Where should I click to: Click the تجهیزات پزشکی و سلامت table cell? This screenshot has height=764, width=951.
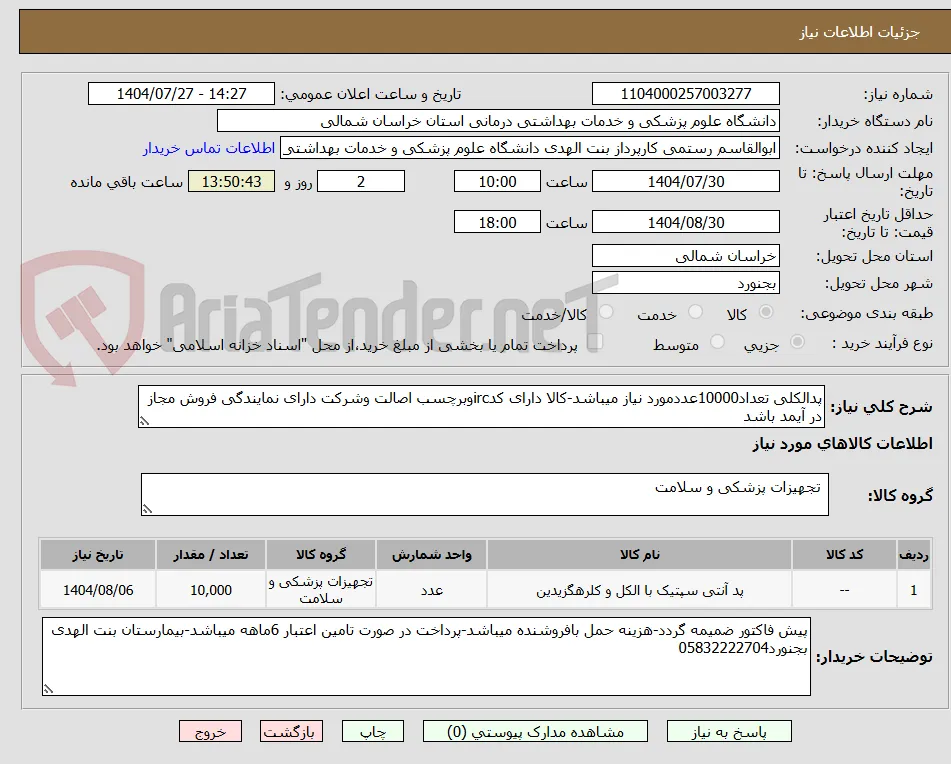(321, 590)
